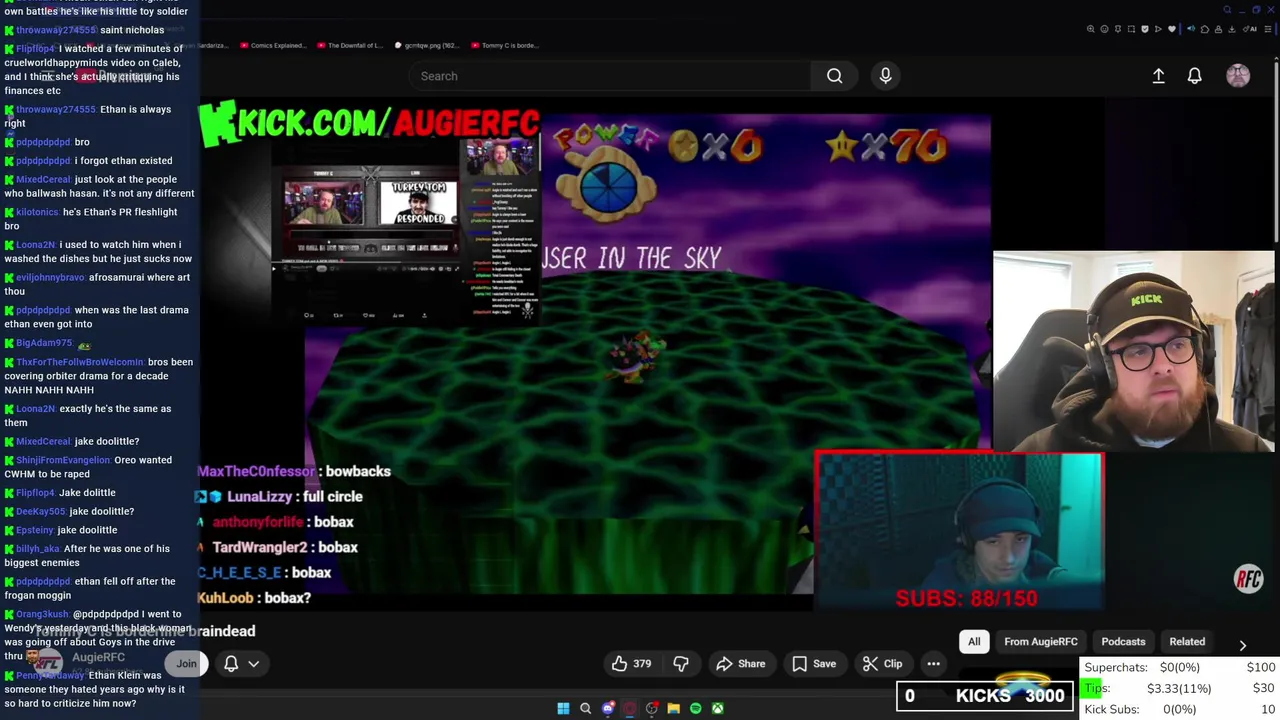Screen dimensions: 1280x720
Task: Open the YouTube create/upload icon
Action: pyautogui.click(x=1158, y=76)
